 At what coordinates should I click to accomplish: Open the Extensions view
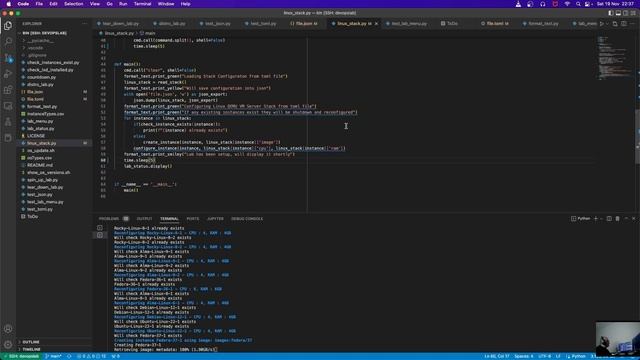tap(8, 90)
